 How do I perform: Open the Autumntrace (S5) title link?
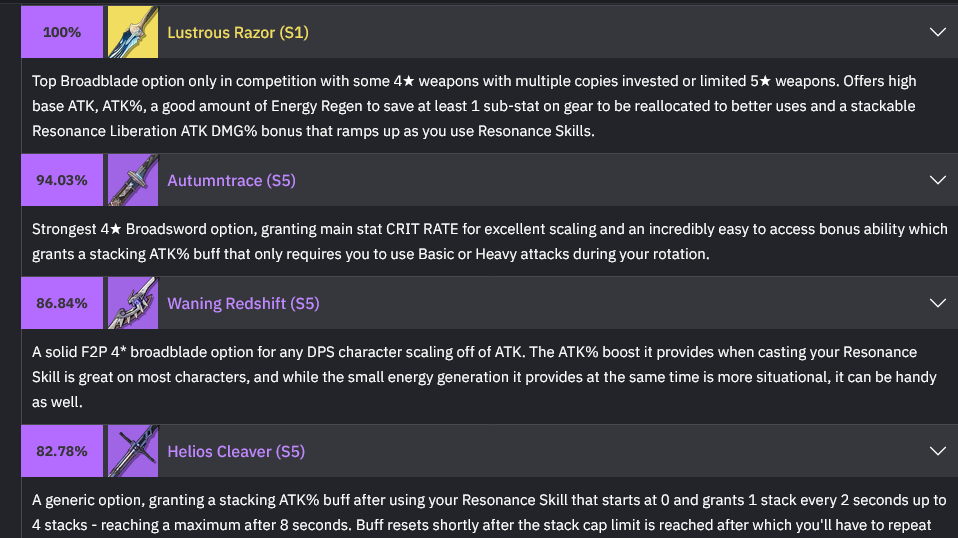232,181
